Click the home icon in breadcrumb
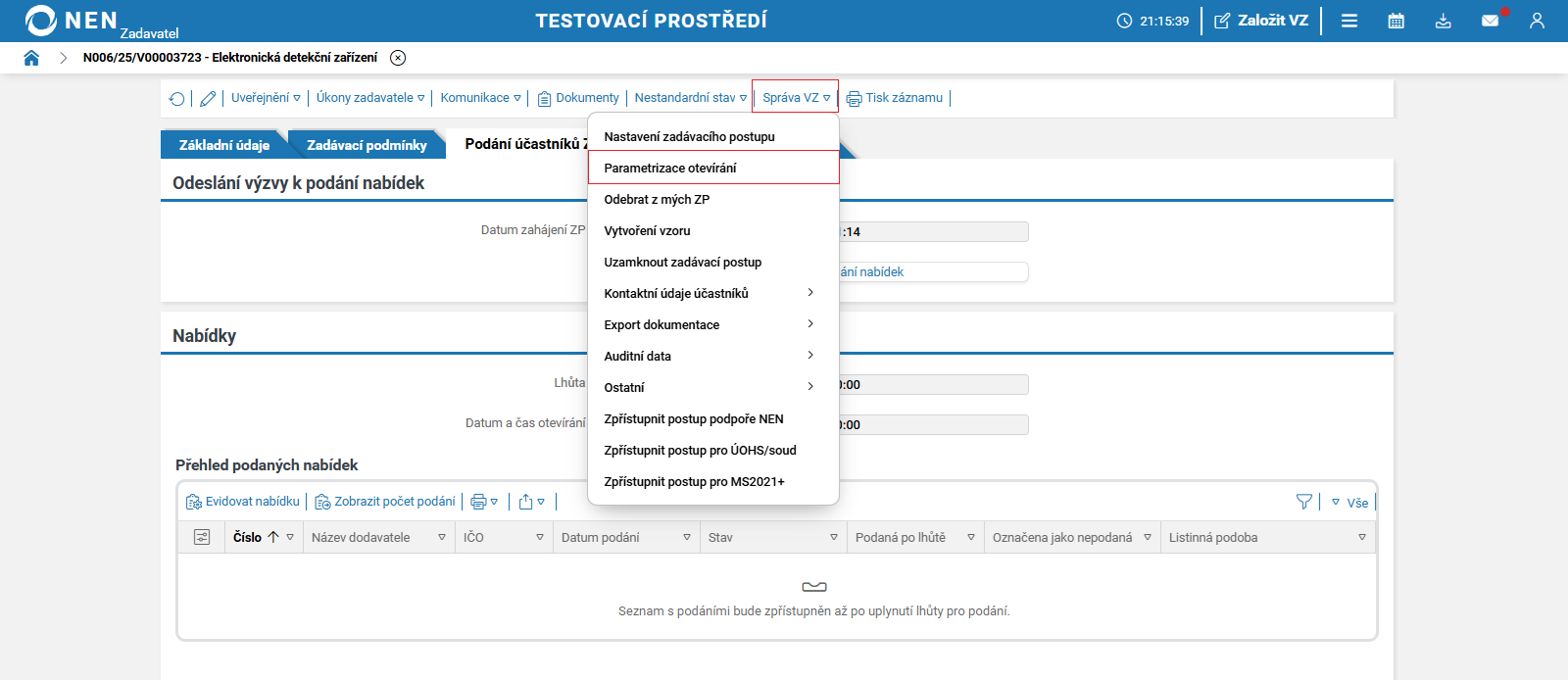This screenshot has width=1568, height=680. coord(31,58)
